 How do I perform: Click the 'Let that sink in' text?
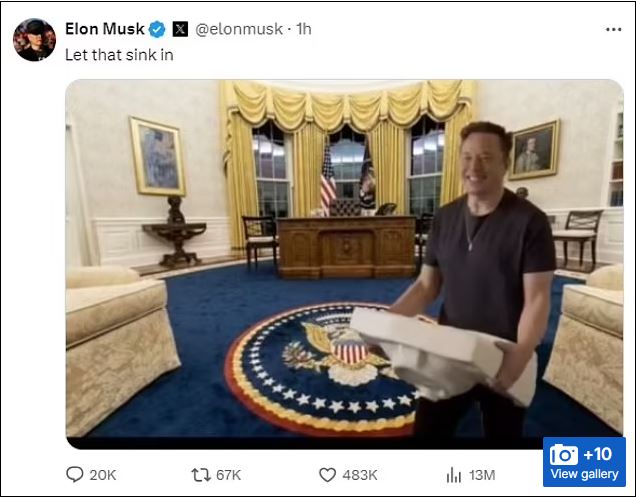click(119, 55)
